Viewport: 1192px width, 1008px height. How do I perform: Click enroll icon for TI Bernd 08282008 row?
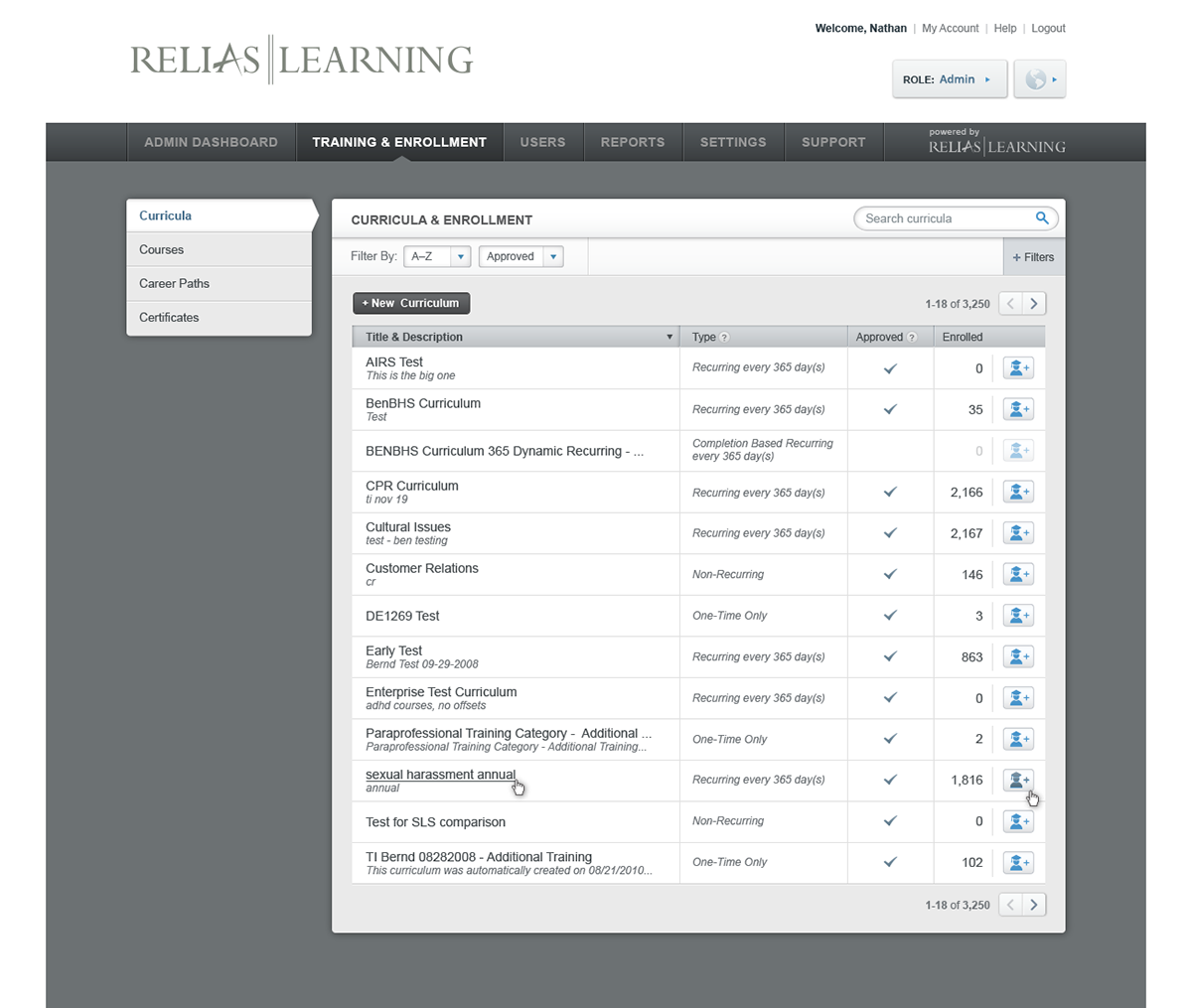1018,862
